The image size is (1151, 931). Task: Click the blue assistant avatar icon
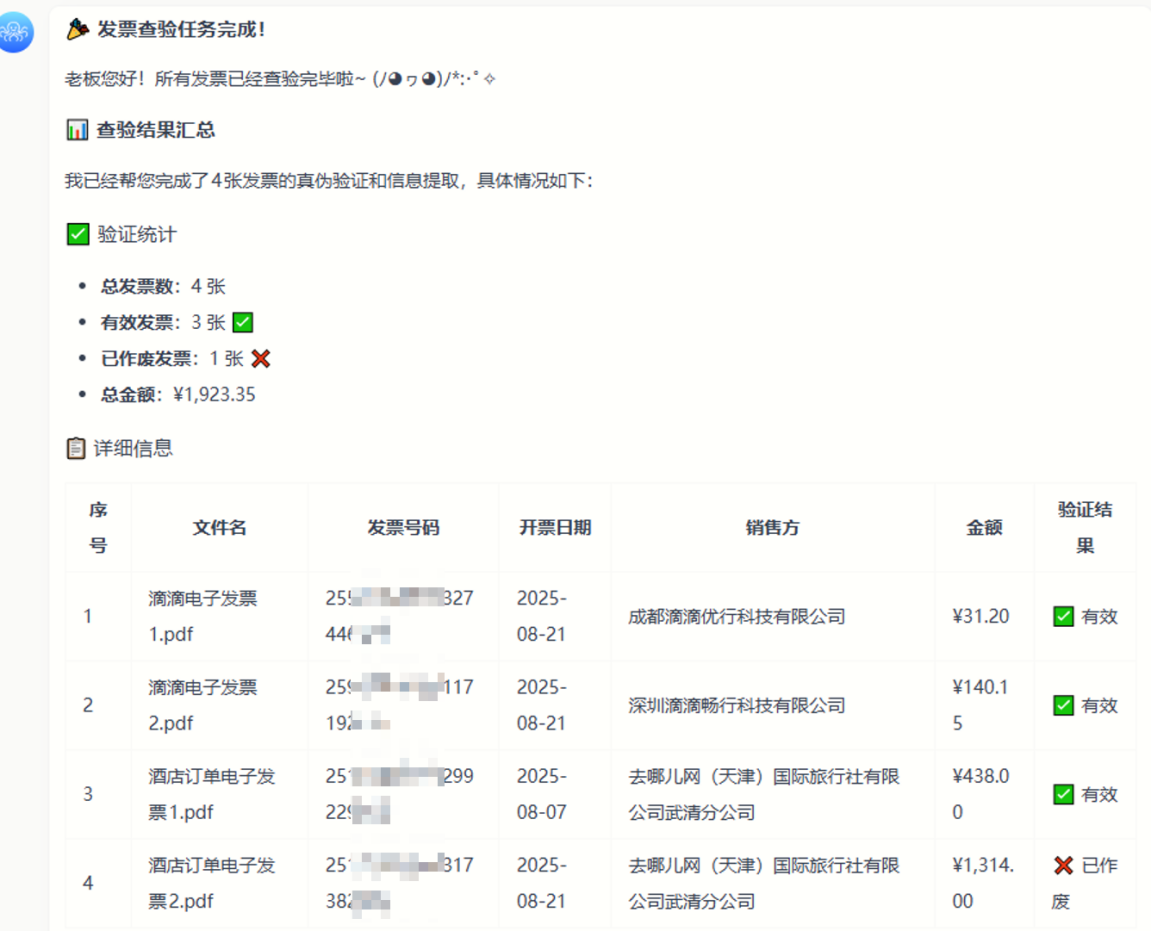pos(17,33)
